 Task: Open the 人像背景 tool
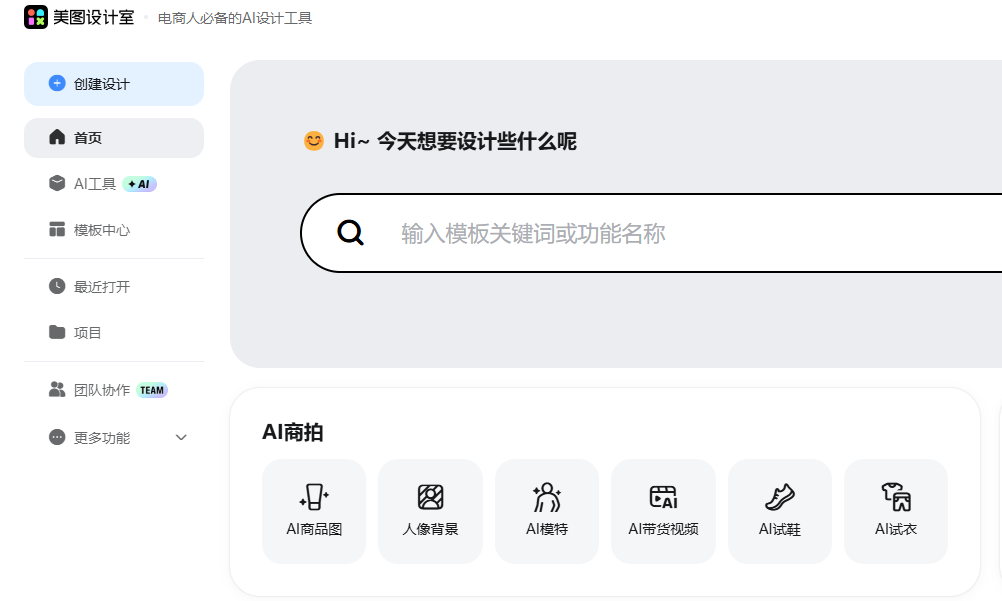[x=430, y=511]
